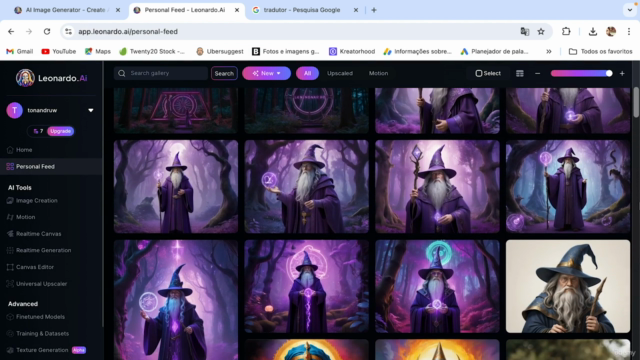
Task: Focus the Search gallery field
Action: (161, 73)
